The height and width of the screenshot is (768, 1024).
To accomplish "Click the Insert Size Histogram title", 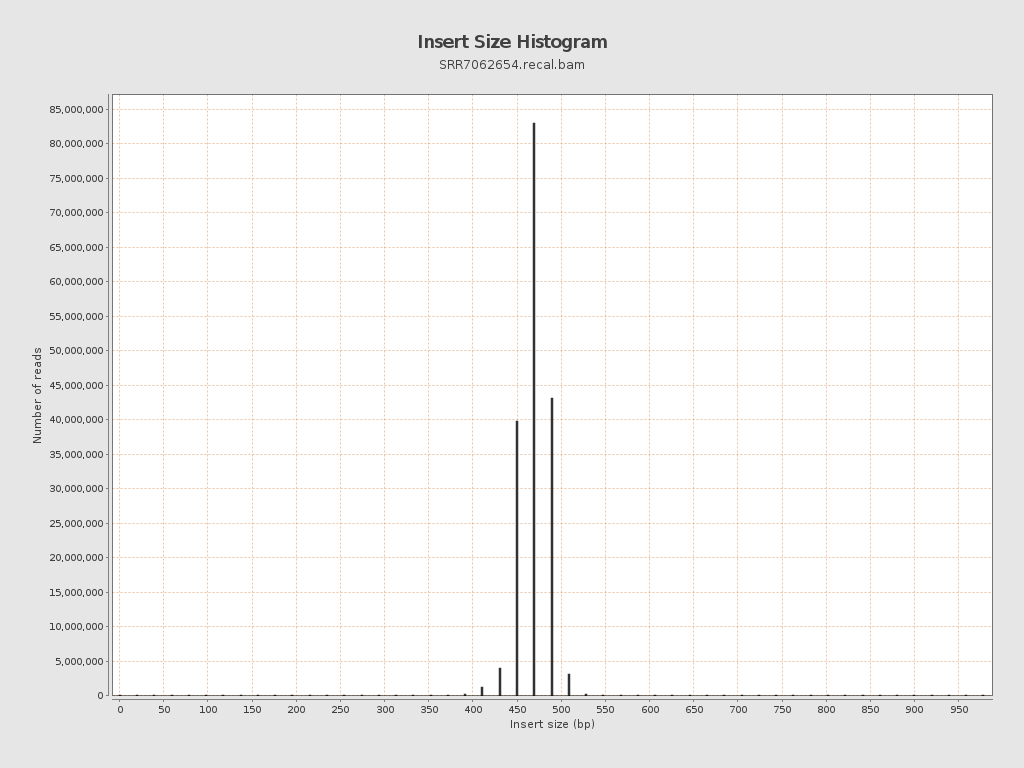I will [x=512, y=42].
